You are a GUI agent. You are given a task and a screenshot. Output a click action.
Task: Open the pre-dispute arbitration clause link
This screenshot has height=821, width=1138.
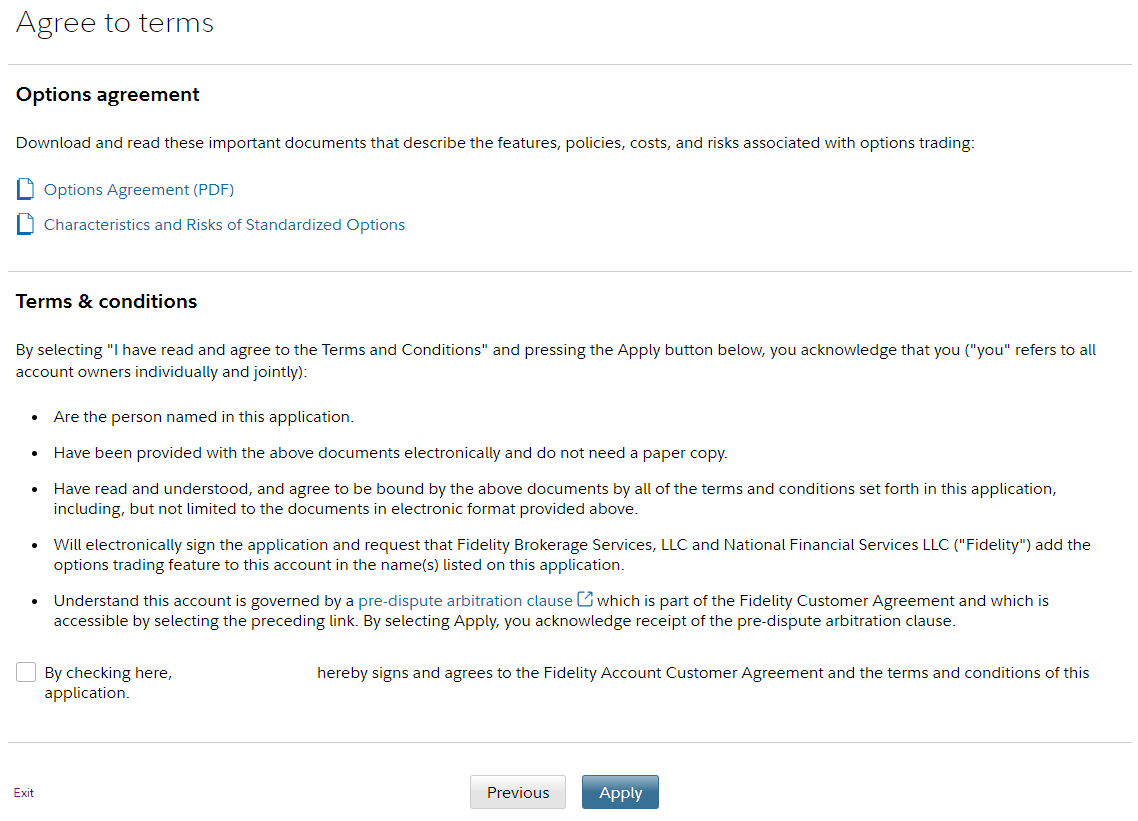tap(465, 601)
